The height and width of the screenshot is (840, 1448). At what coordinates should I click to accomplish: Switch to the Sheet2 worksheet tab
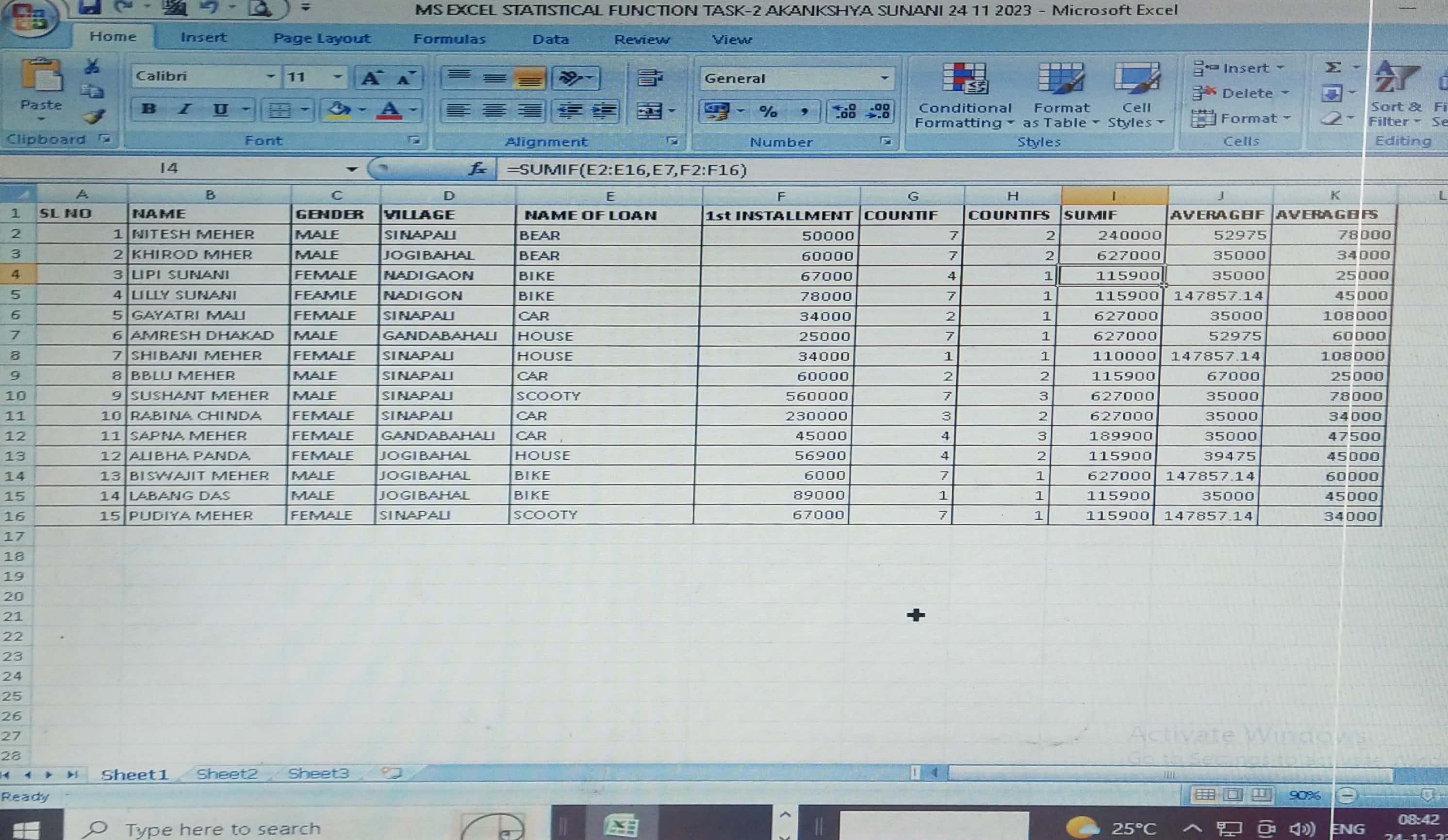click(x=227, y=774)
